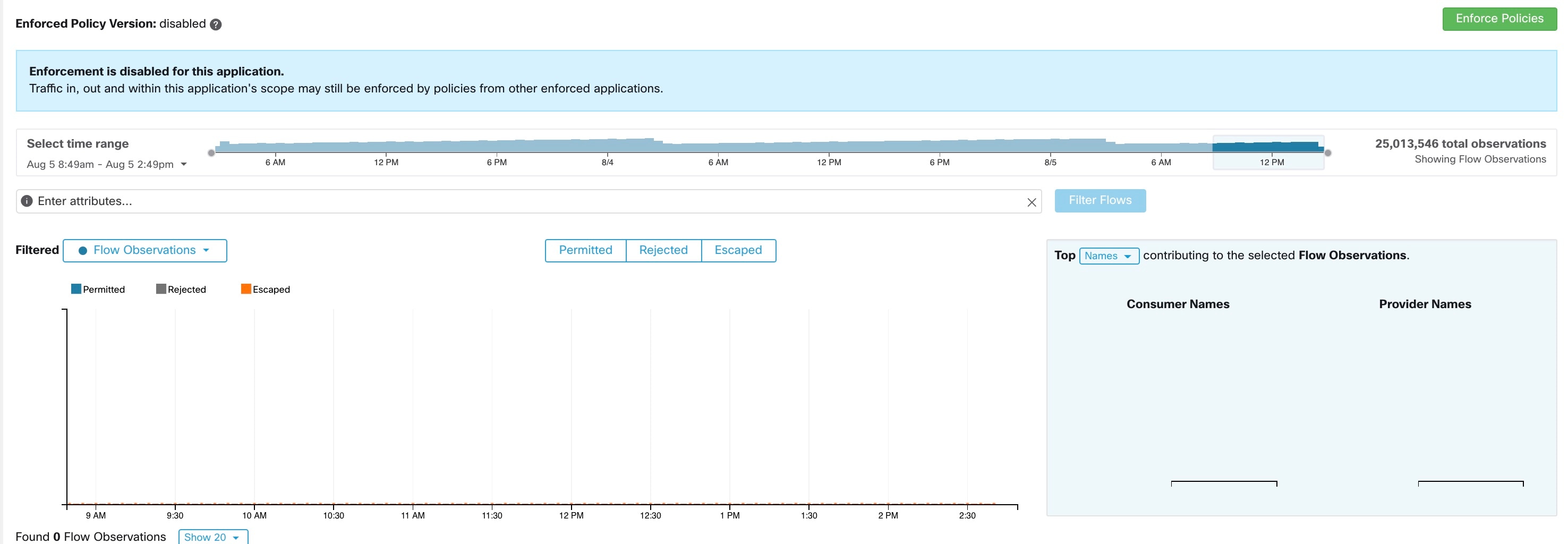The width and height of the screenshot is (1568, 544).
Task: Click the 2:30 label on the flow chart axis
Action: tap(967, 515)
